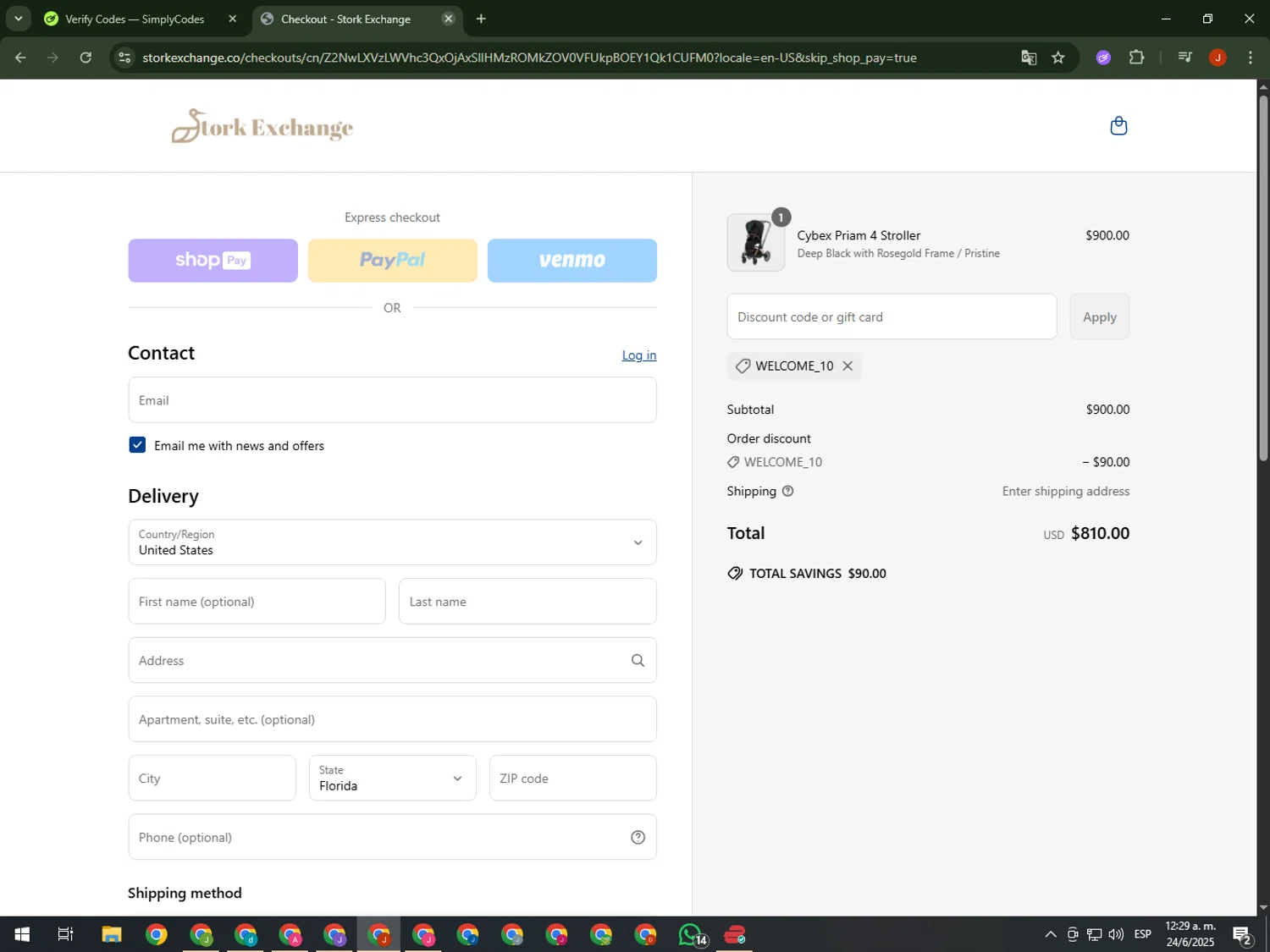Viewport: 1270px width, 952px height.
Task: Open the State dropdown showing Florida
Action: (392, 778)
